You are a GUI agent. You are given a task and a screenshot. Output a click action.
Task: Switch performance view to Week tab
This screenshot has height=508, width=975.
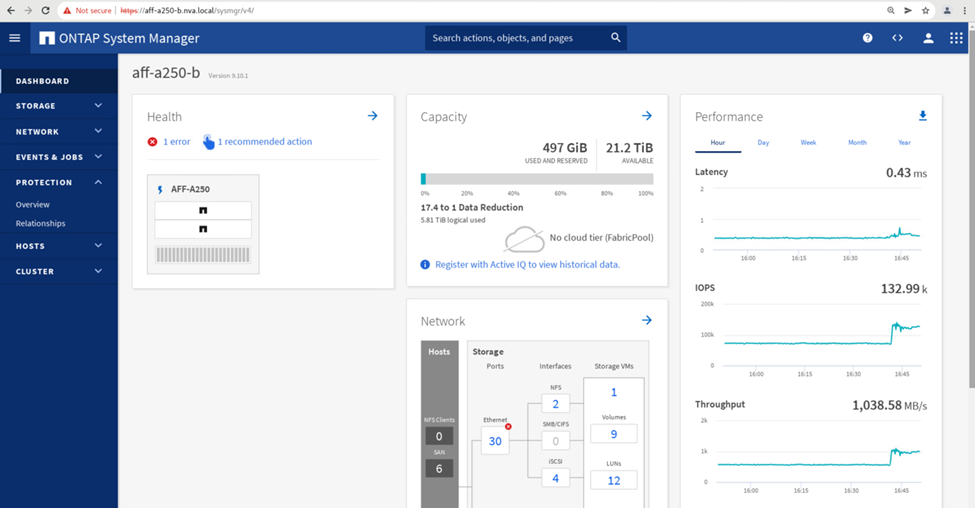tap(808, 143)
